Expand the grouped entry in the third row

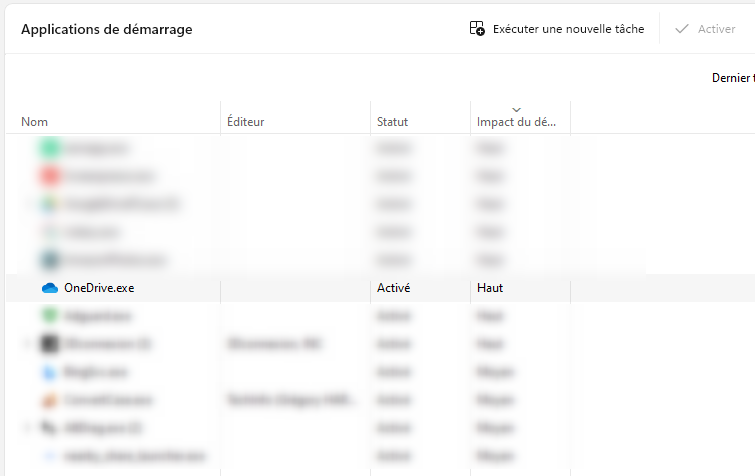click(x=27, y=204)
